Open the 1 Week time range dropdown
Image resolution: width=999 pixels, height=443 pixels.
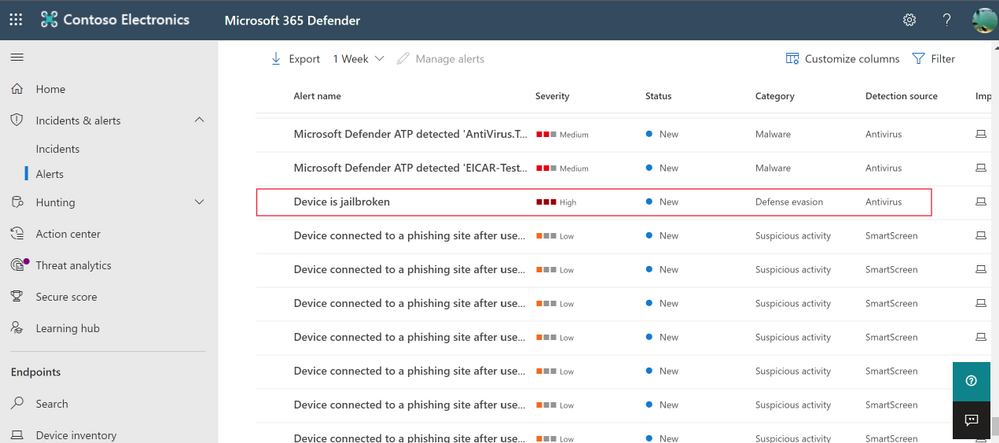click(x=358, y=59)
